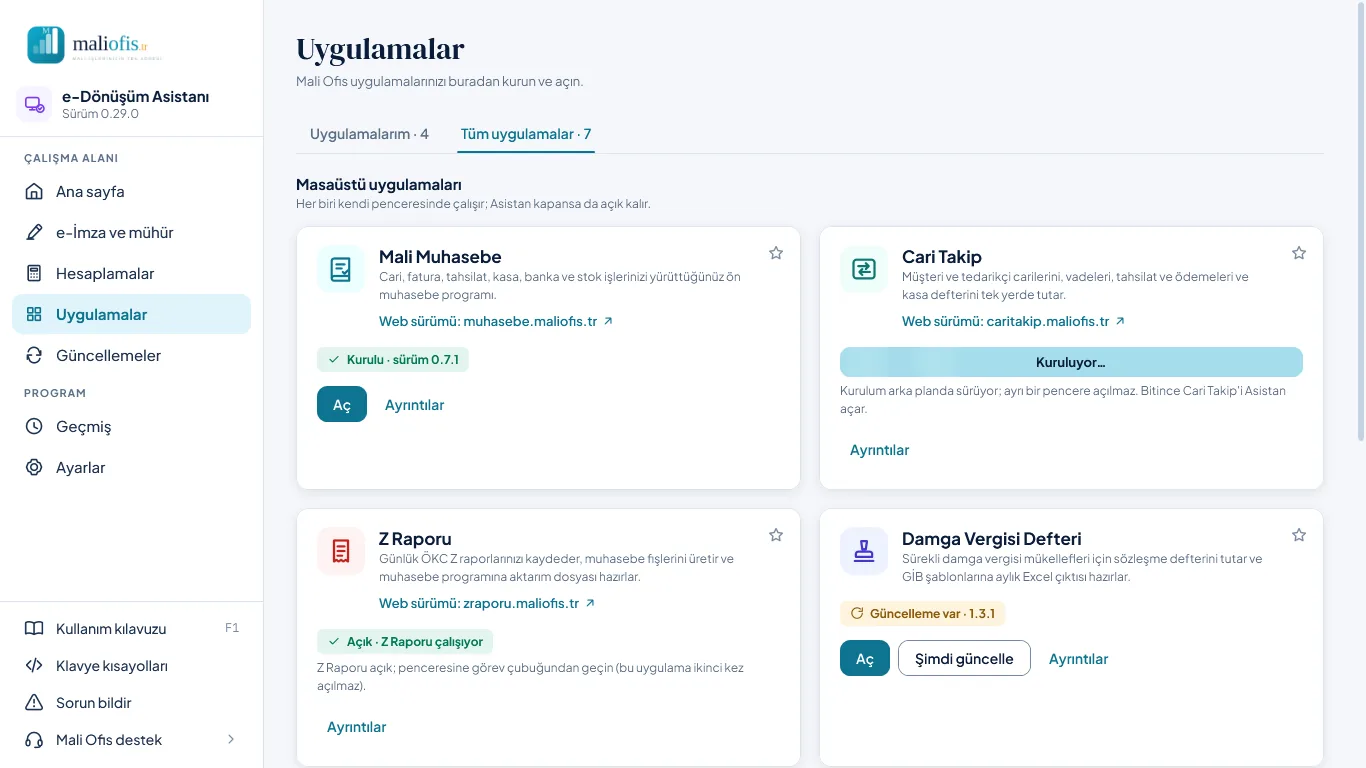Click the Mali Ofis destek headset icon
Screen dimensions: 1366x768
click(x=34, y=740)
